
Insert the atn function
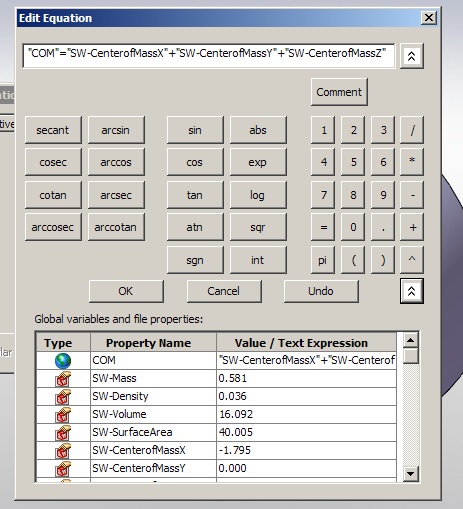point(195,227)
